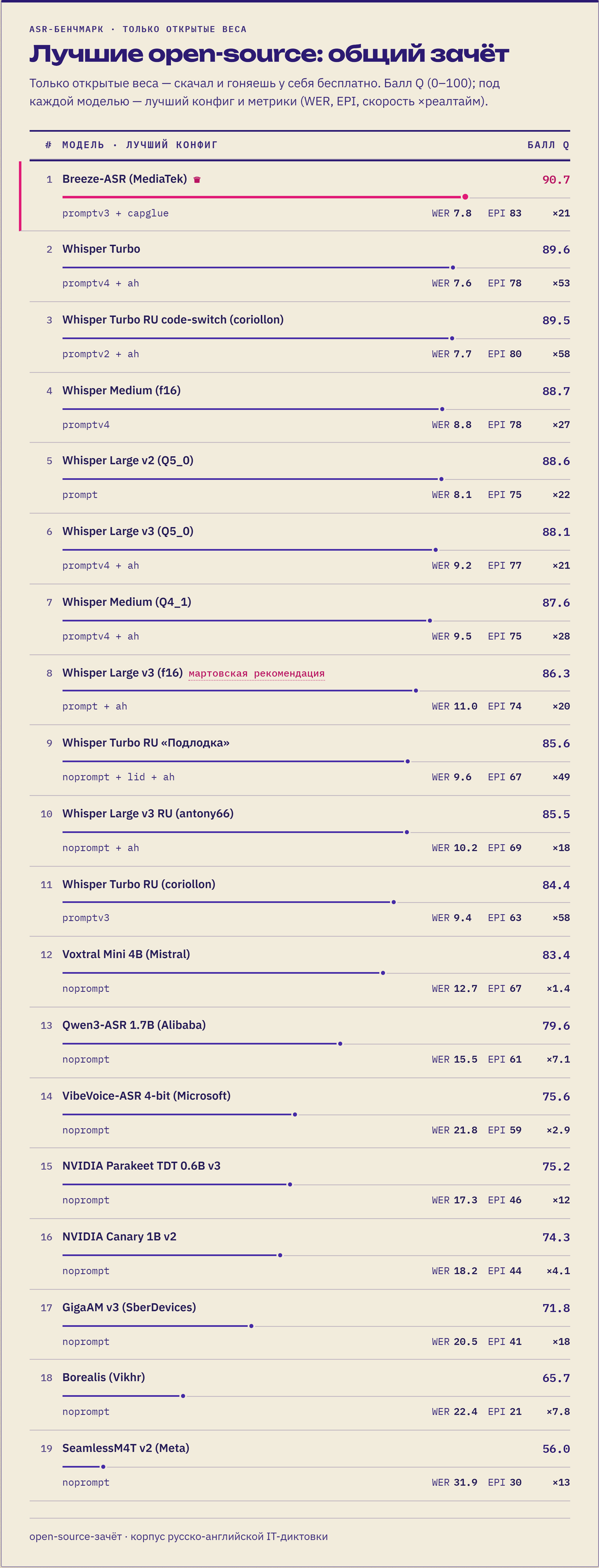Image resolution: width=599 pixels, height=1568 pixels.
Task: Click the «noprompt + lid + ah» config
Action: pos(119,777)
